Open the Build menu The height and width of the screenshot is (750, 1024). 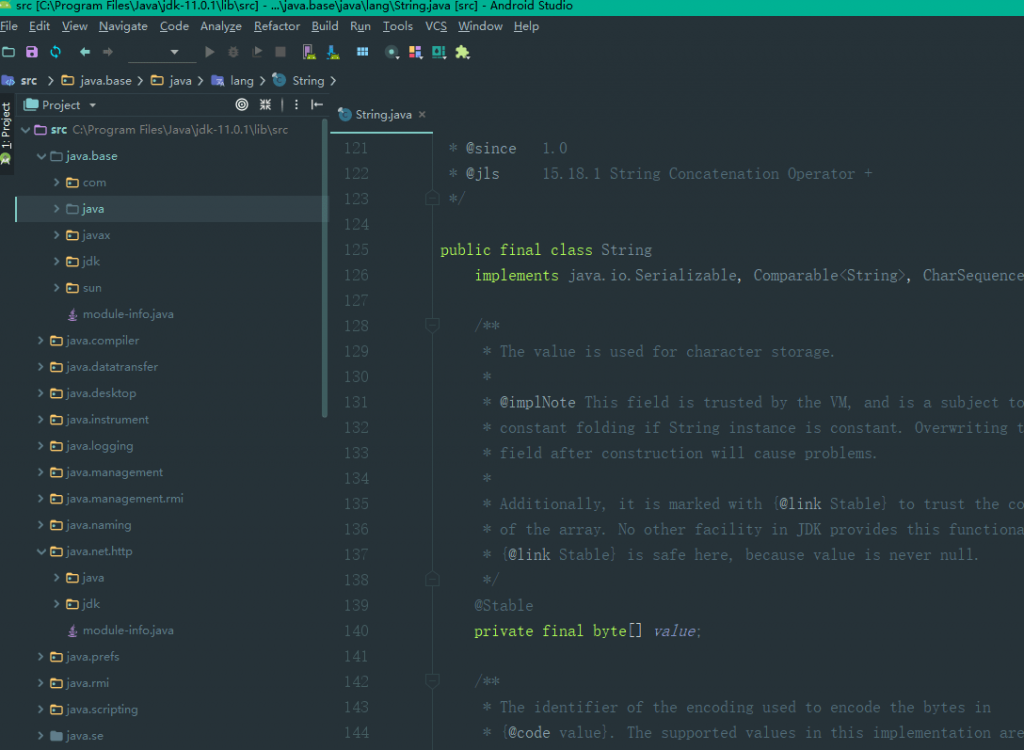pyautogui.click(x=325, y=26)
